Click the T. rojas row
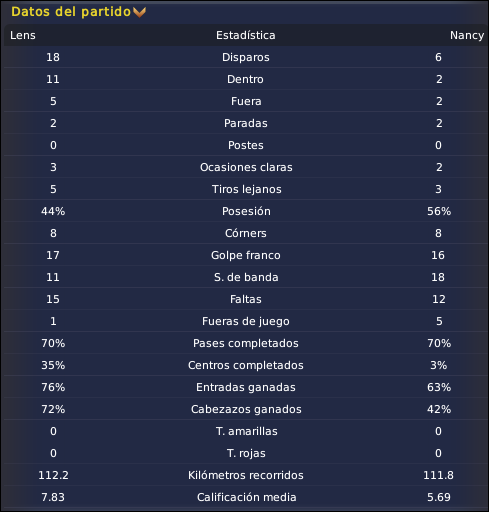Image resolution: width=489 pixels, height=512 pixels. [246, 453]
